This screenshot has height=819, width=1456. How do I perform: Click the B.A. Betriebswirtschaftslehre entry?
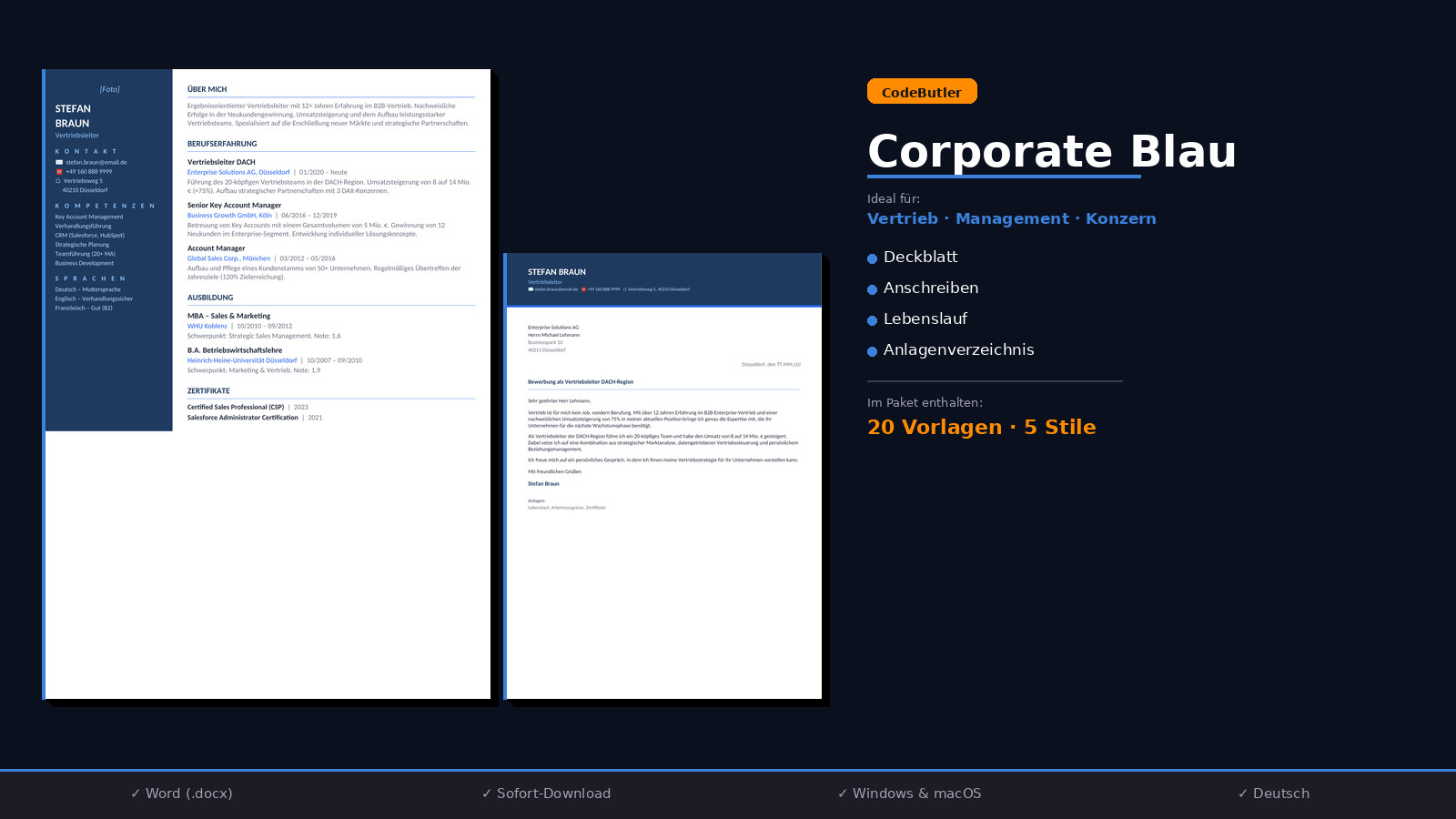click(235, 350)
